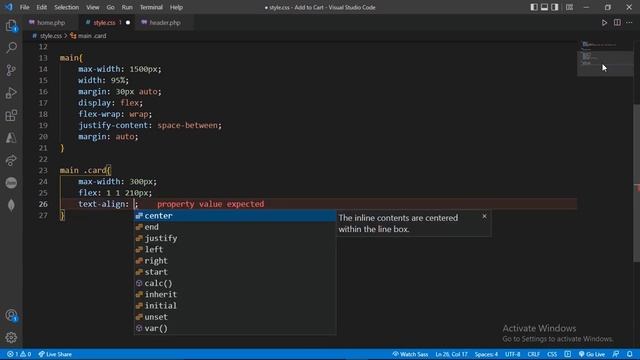The height and width of the screenshot is (360, 640).
Task: Click Watch Sass in status bar
Action: click(x=410, y=354)
